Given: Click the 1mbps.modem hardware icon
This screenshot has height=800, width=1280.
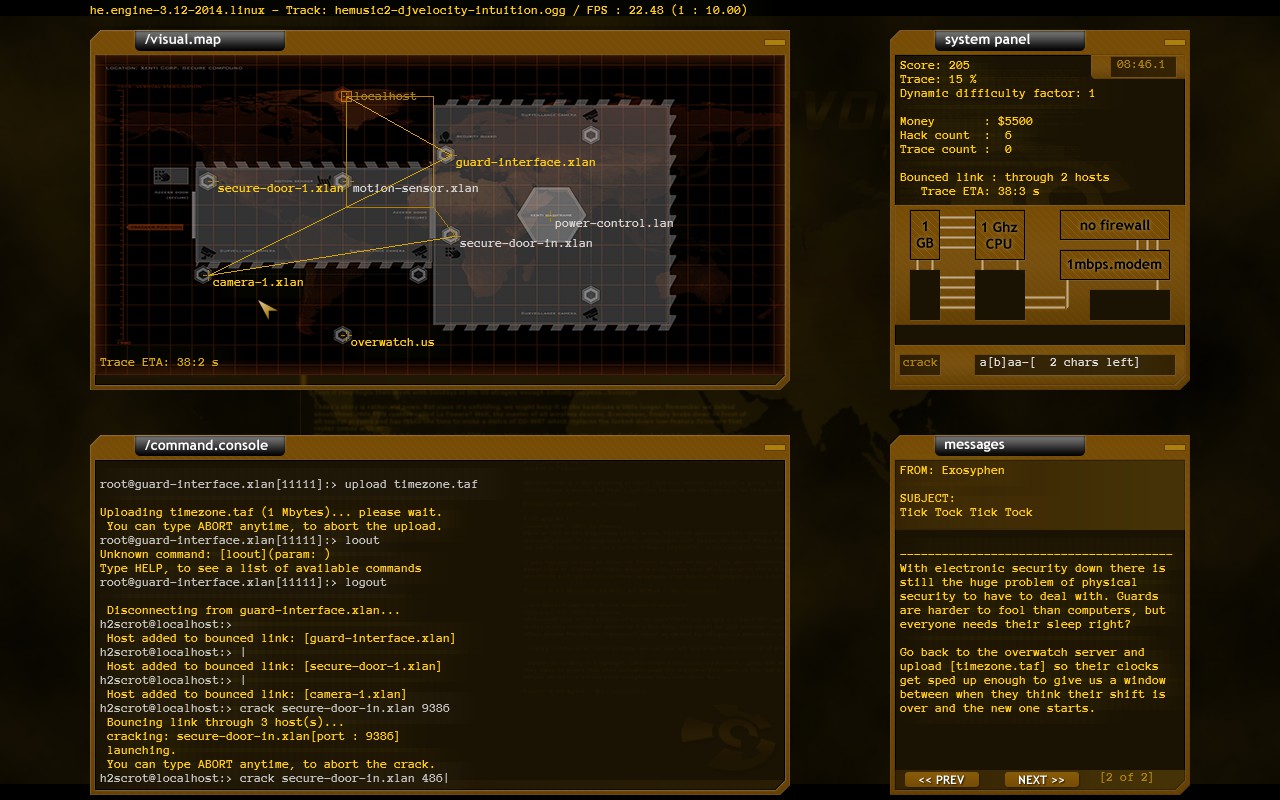Looking at the screenshot, I should 1114,264.
